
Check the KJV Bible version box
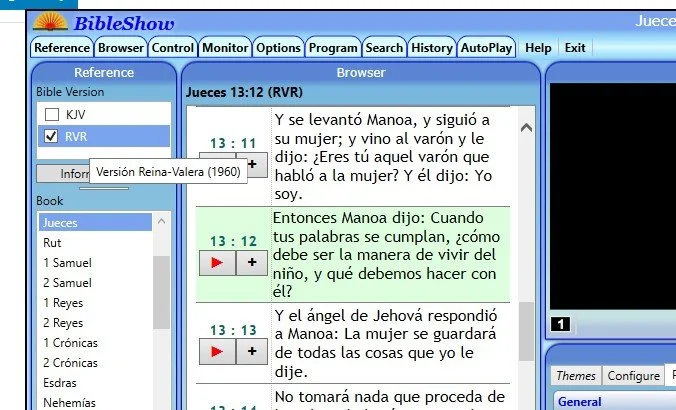pos(52,114)
